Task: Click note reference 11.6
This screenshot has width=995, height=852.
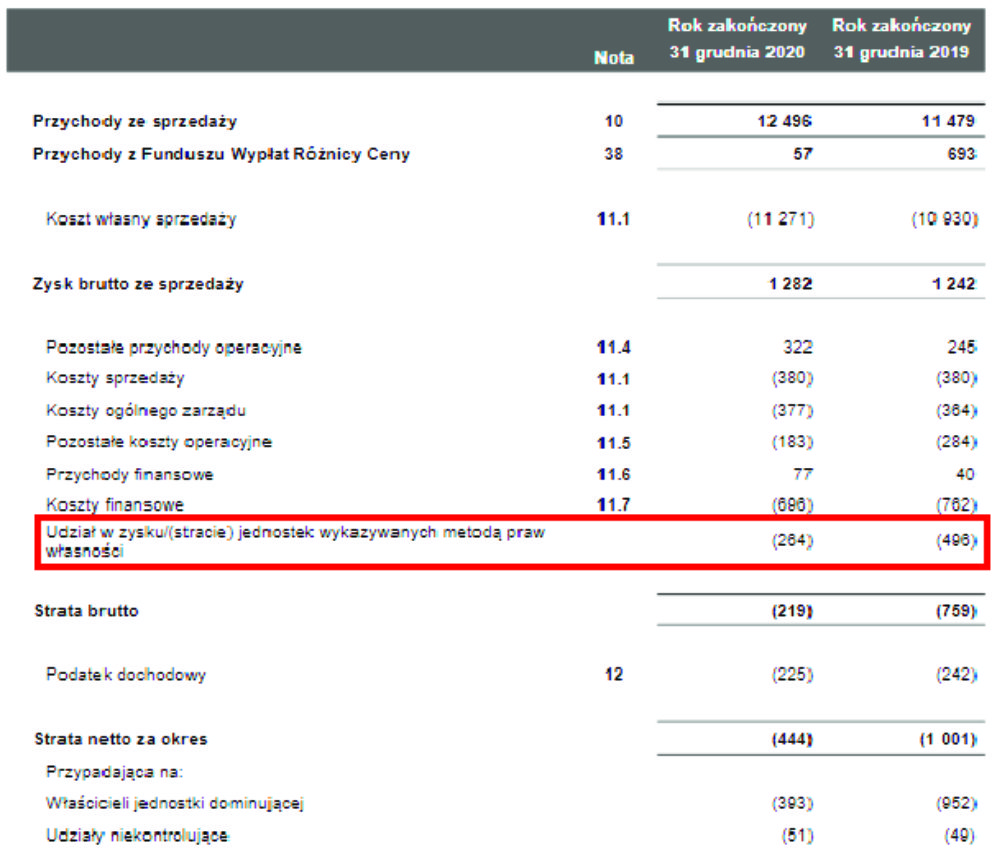Action: coord(614,475)
